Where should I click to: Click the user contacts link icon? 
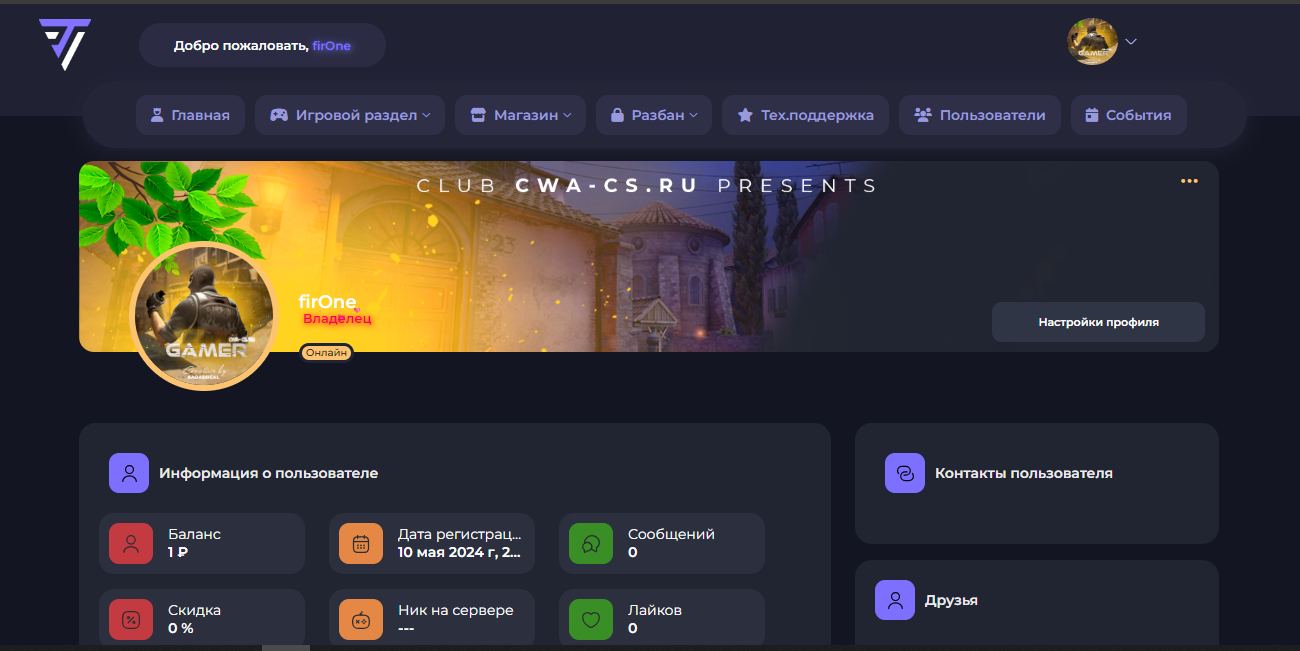pos(905,473)
